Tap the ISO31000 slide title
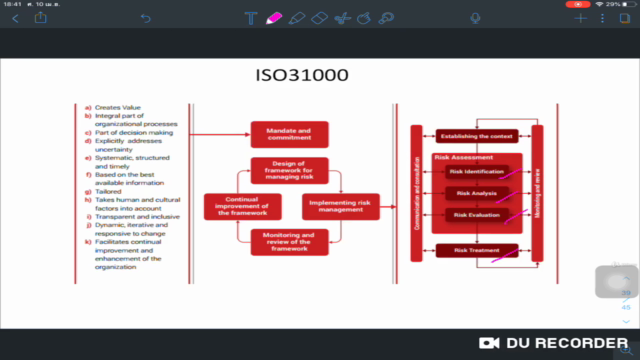640x360 pixels. click(x=302, y=75)
